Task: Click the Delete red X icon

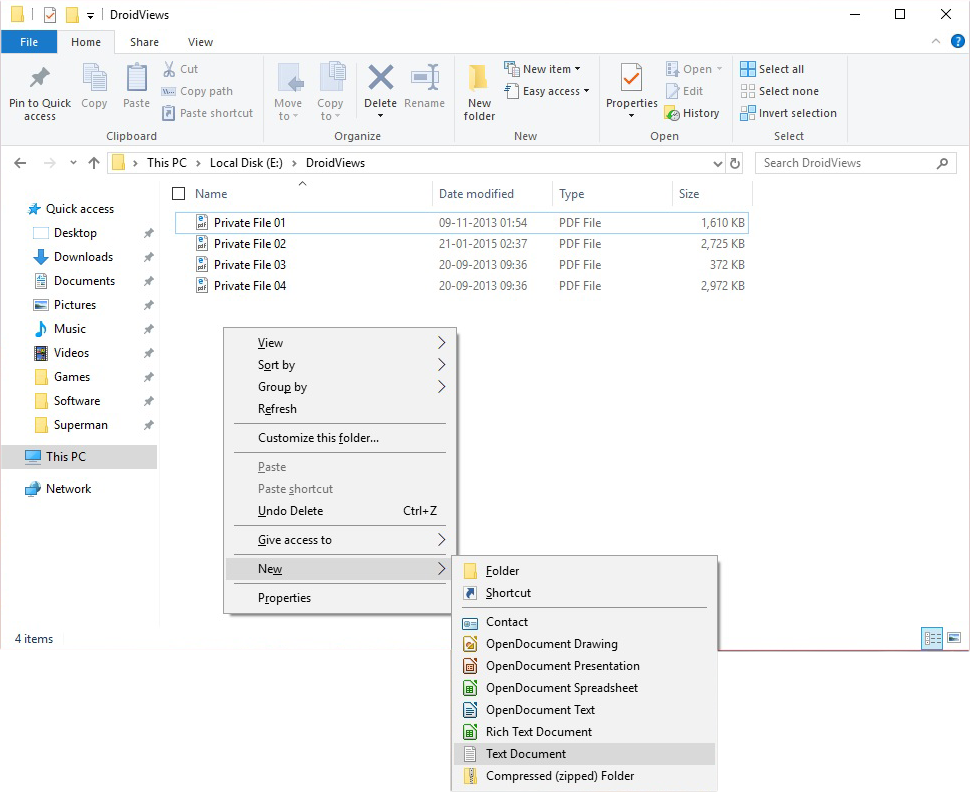Action: click(380, 78)
